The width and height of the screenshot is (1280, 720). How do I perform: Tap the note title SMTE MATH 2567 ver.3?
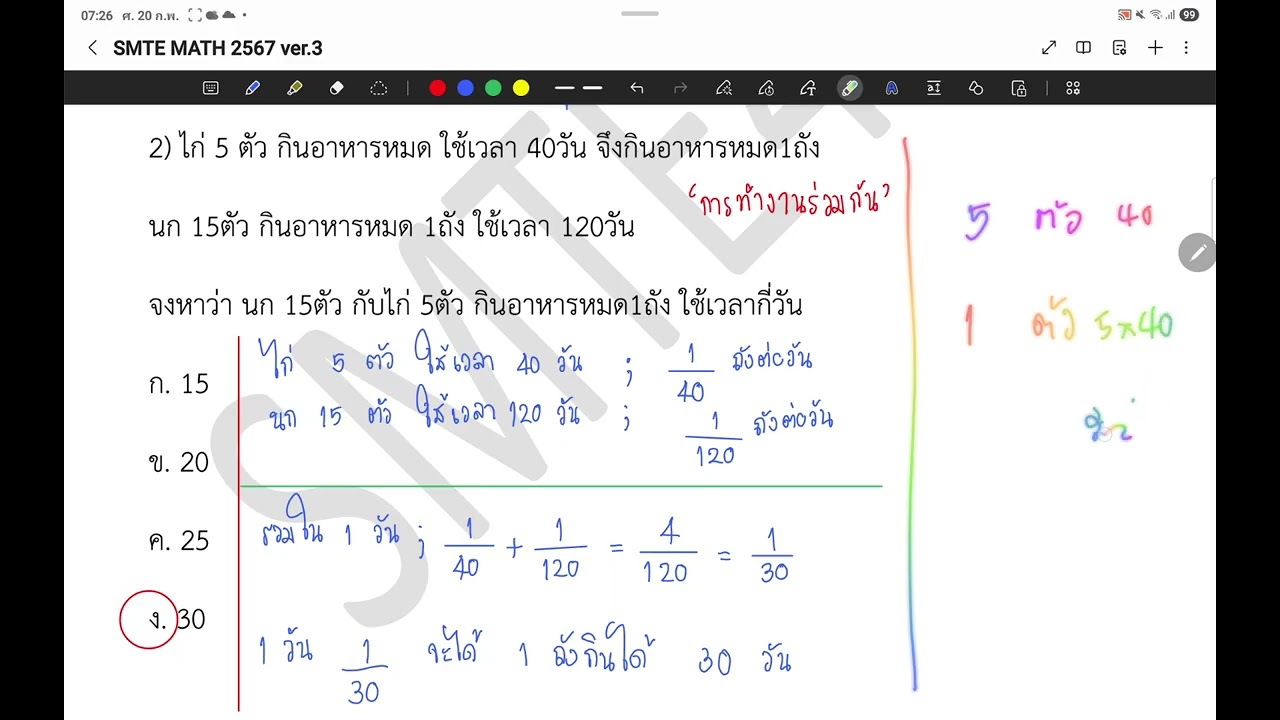point(218,48)
